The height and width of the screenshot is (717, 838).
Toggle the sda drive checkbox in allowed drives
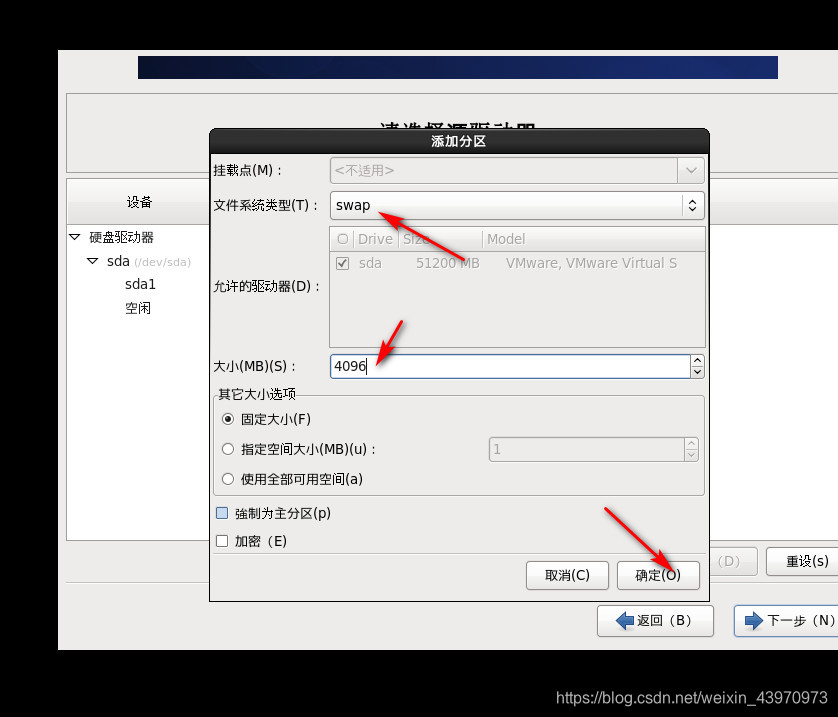[x=343, y=263]
